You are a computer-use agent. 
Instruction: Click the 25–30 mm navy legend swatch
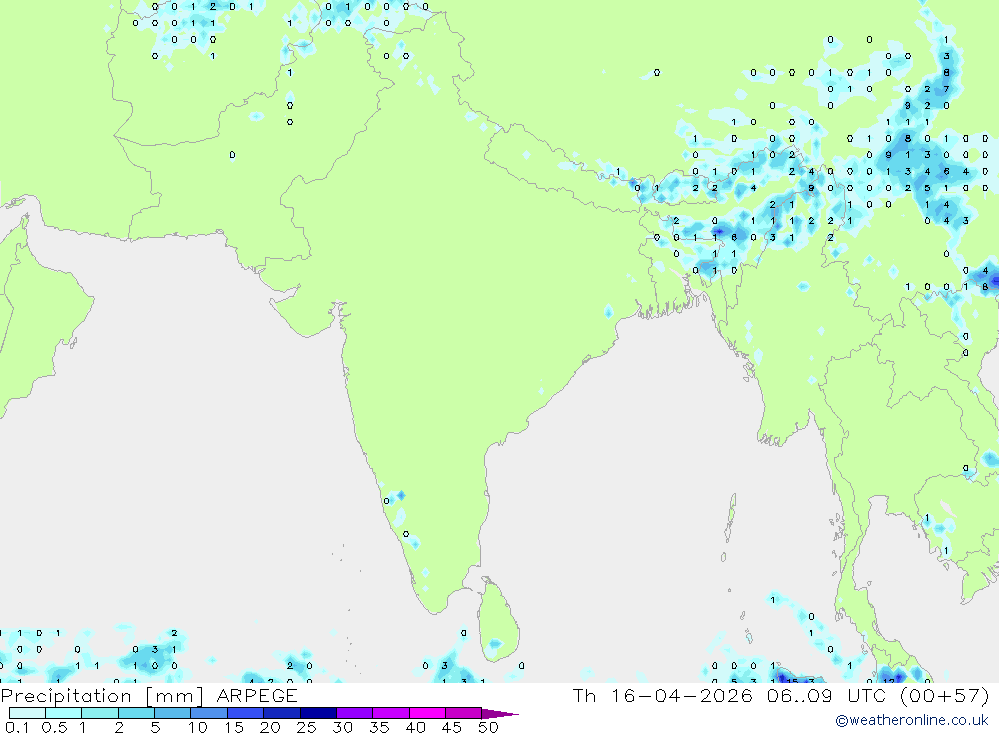[x=318, y=713]
